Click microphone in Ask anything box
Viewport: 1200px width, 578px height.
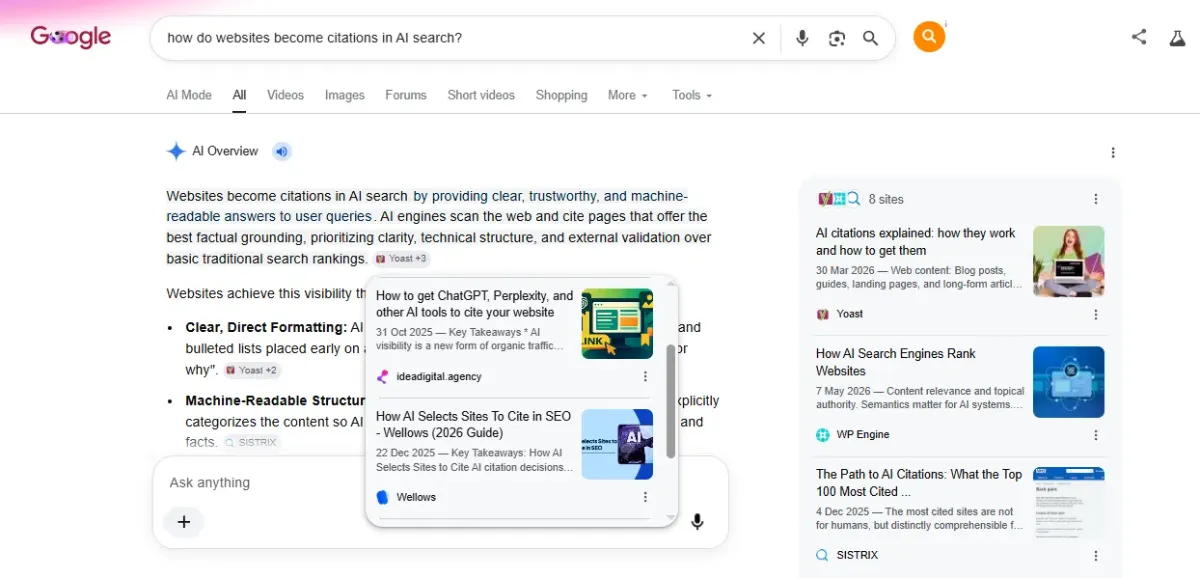tap(698, 522)
